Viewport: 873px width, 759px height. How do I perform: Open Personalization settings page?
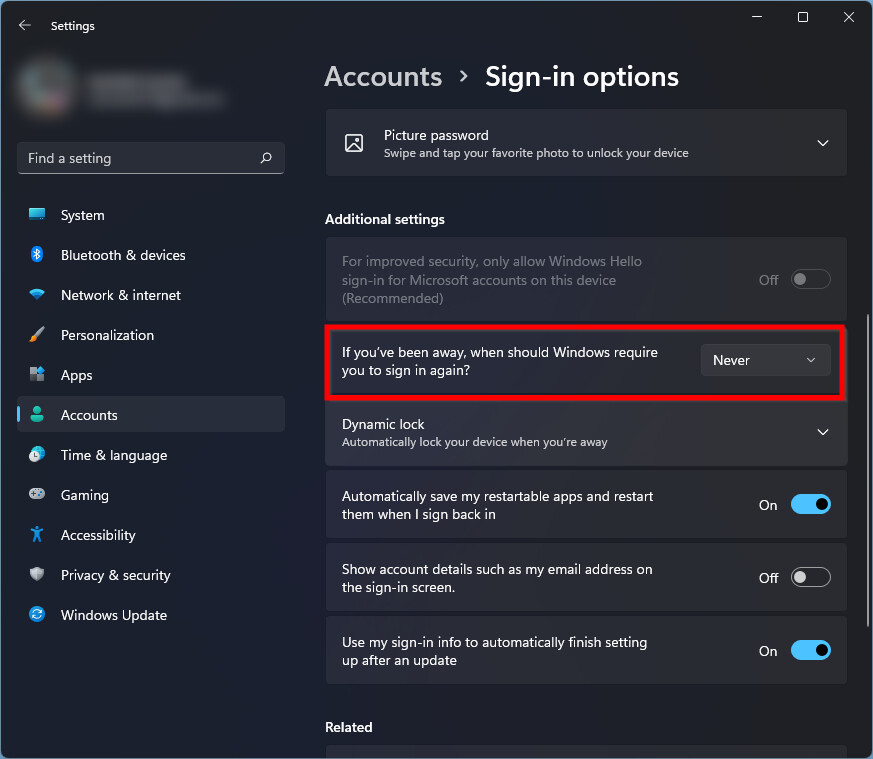(151, 335)
